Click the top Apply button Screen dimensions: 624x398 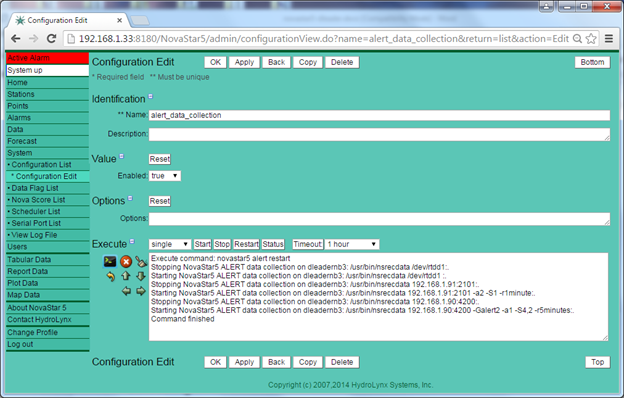244,62
